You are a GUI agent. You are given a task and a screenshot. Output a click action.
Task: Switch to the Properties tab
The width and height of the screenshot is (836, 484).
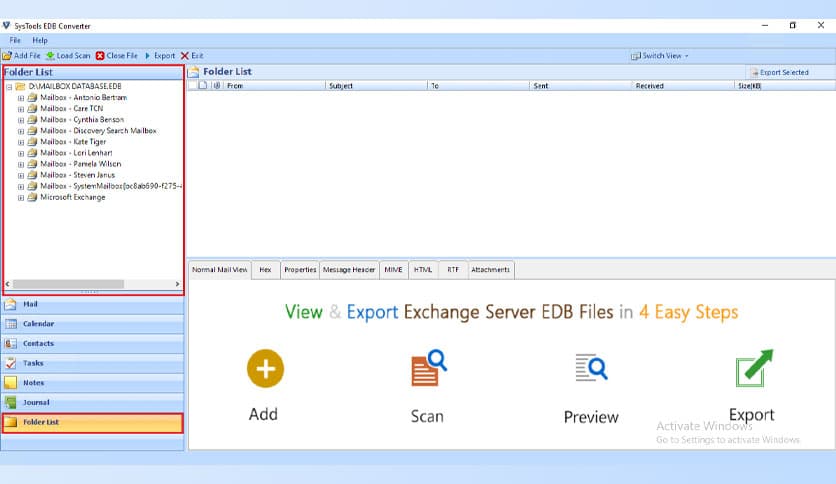[x=300, y=270]
